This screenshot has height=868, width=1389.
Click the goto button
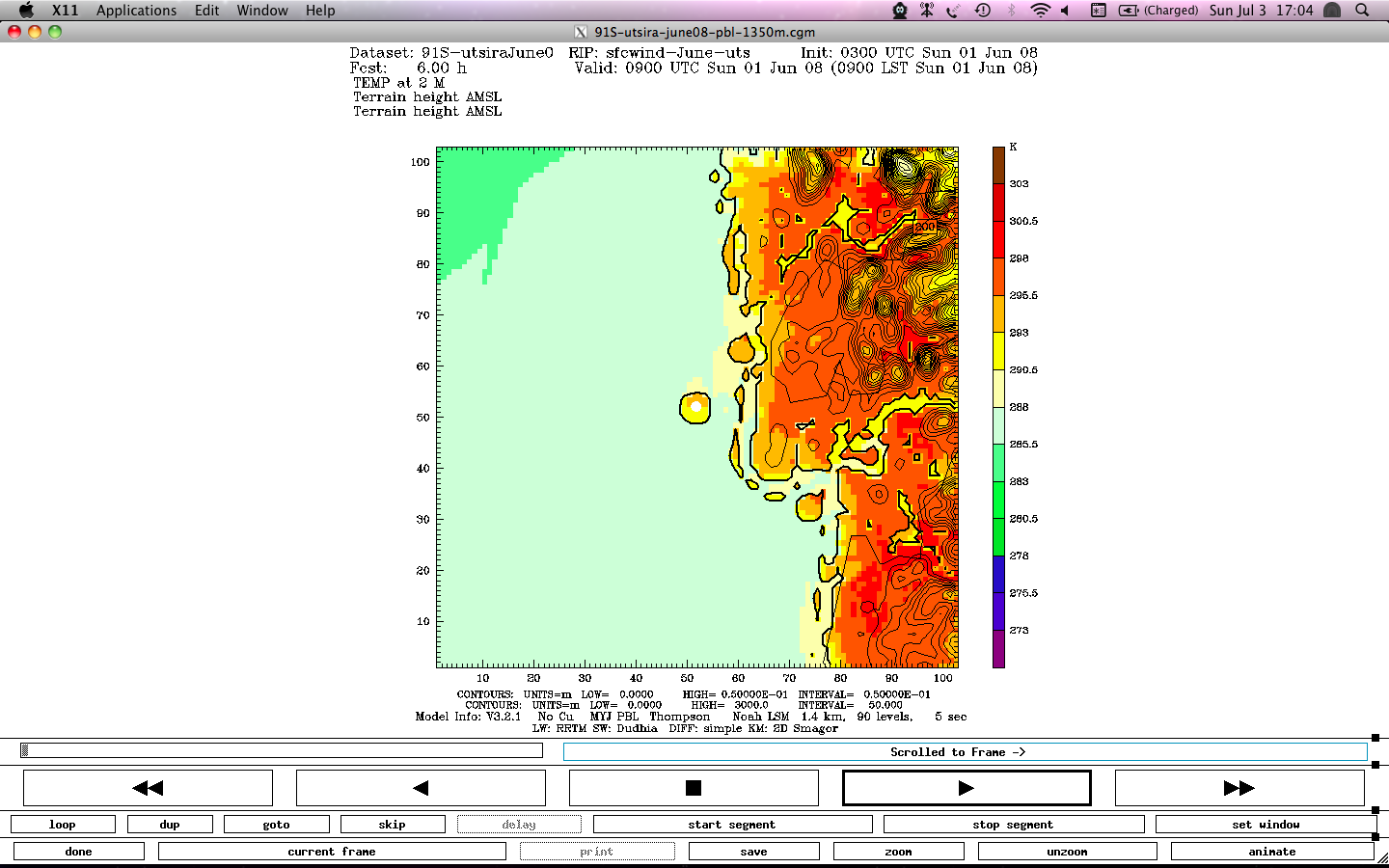click(276, 825)
